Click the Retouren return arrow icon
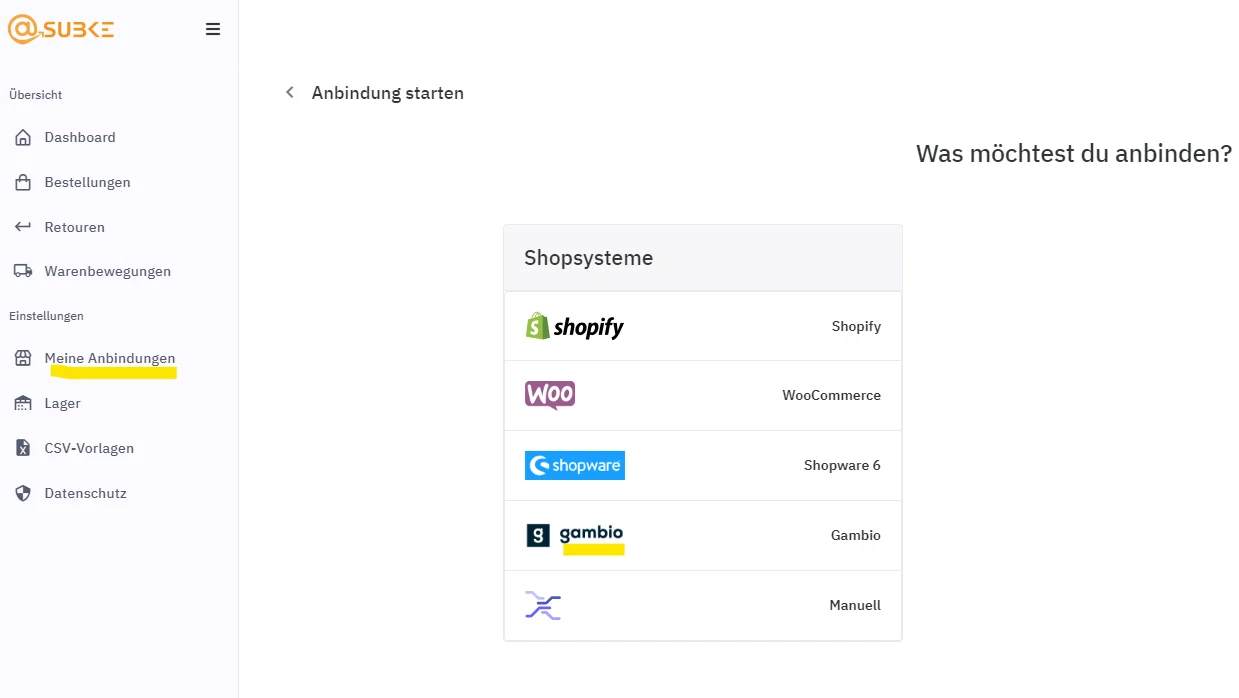Screen dimensions: 1239x698 (x=23, y=227)
